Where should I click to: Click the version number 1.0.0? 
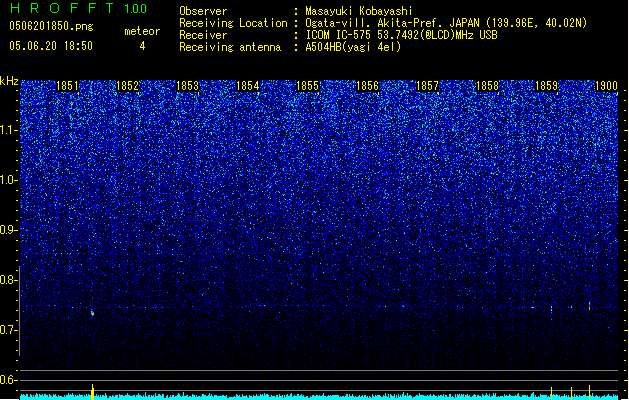135,9
